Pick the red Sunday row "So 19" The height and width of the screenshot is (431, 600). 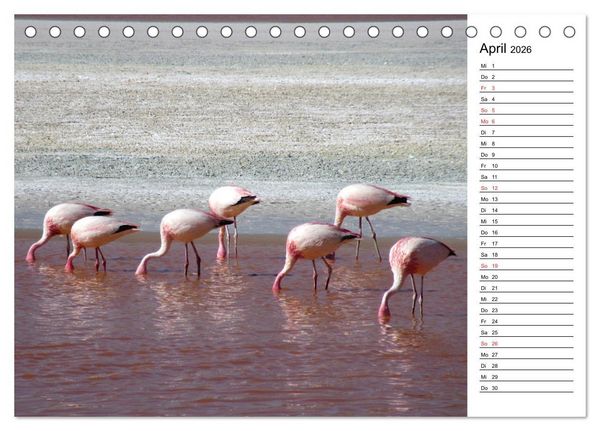coord(527,266)
